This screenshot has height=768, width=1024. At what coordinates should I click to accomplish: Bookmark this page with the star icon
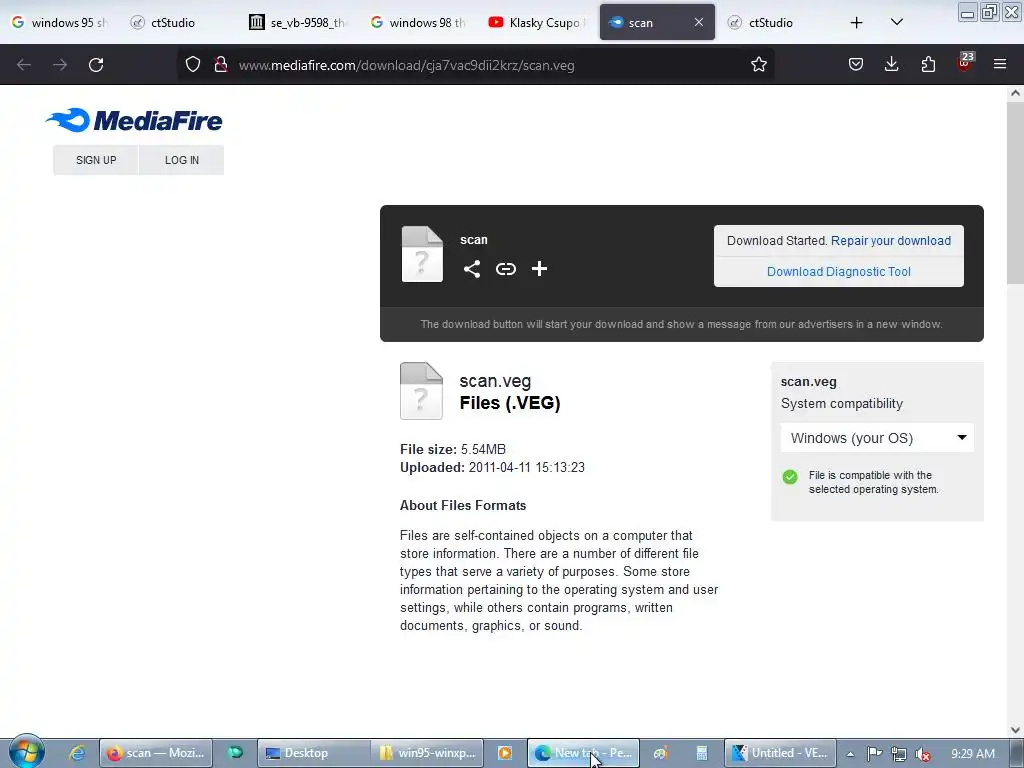[758, 65]
